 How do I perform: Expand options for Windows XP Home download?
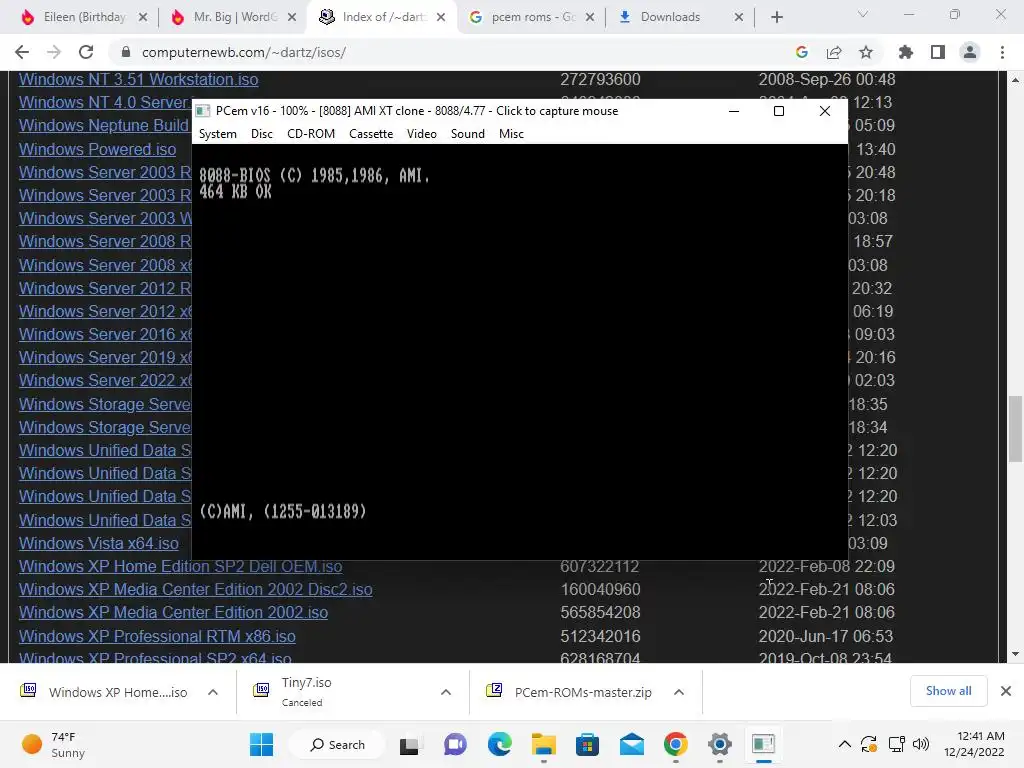pyautogui.click(x=213, y=692)
